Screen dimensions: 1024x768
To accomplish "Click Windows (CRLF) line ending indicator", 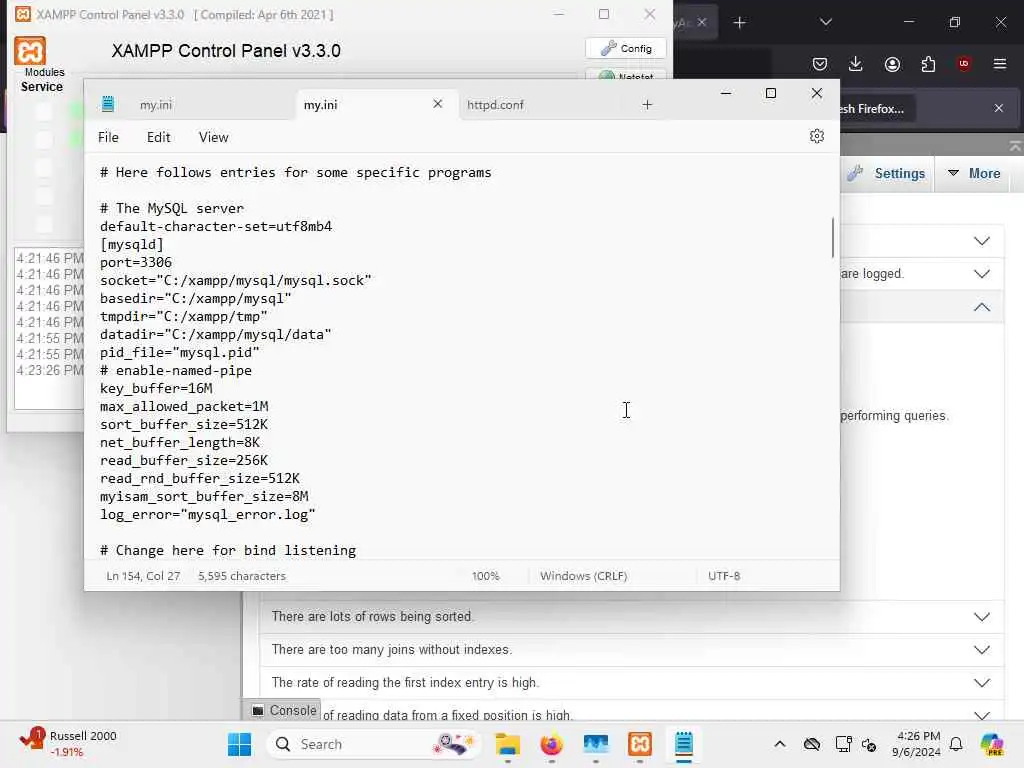I will 583,576.
